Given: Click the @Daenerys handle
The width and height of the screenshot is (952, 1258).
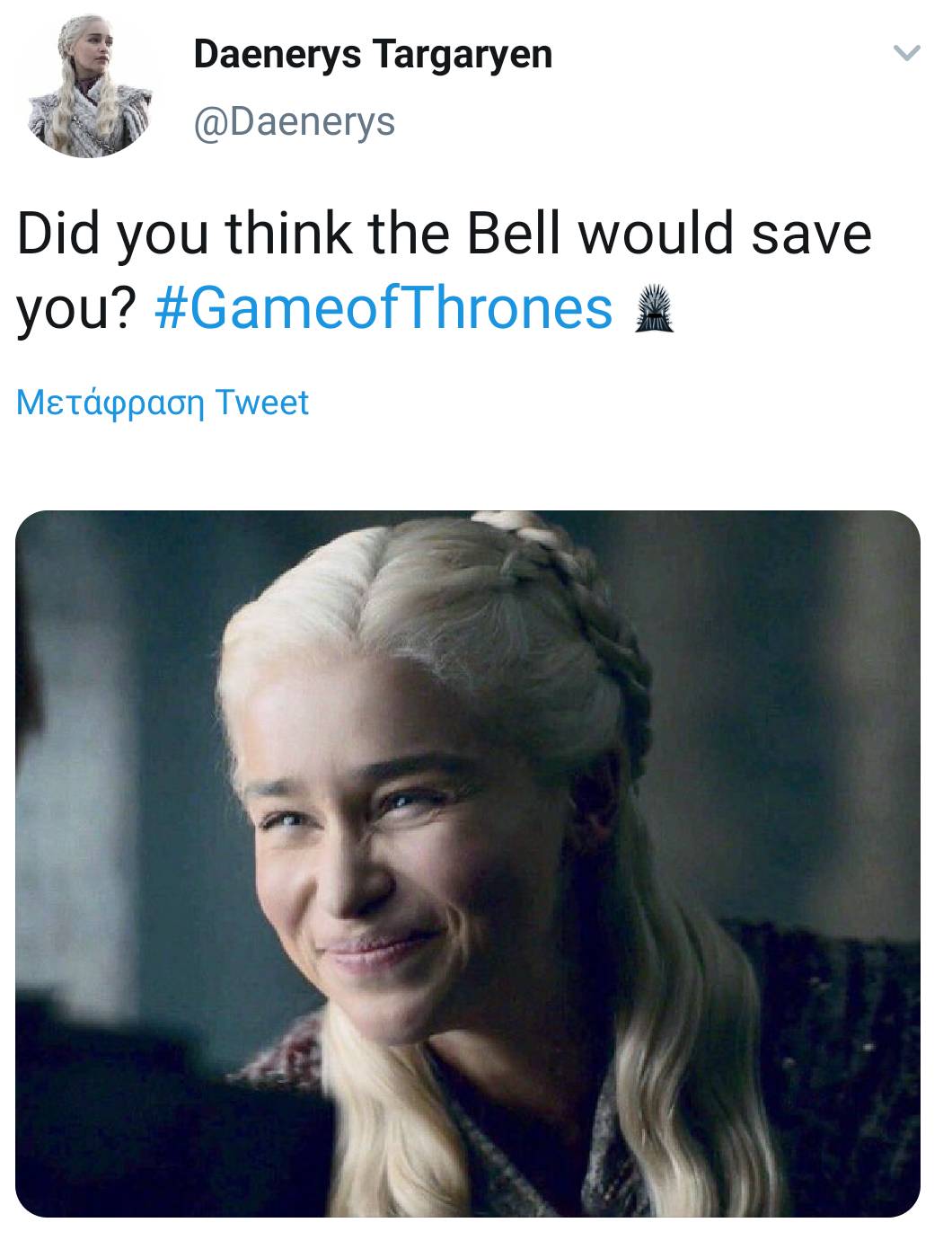Looking at the screenshot, I should pyautogui.click(x=294, y=120).
